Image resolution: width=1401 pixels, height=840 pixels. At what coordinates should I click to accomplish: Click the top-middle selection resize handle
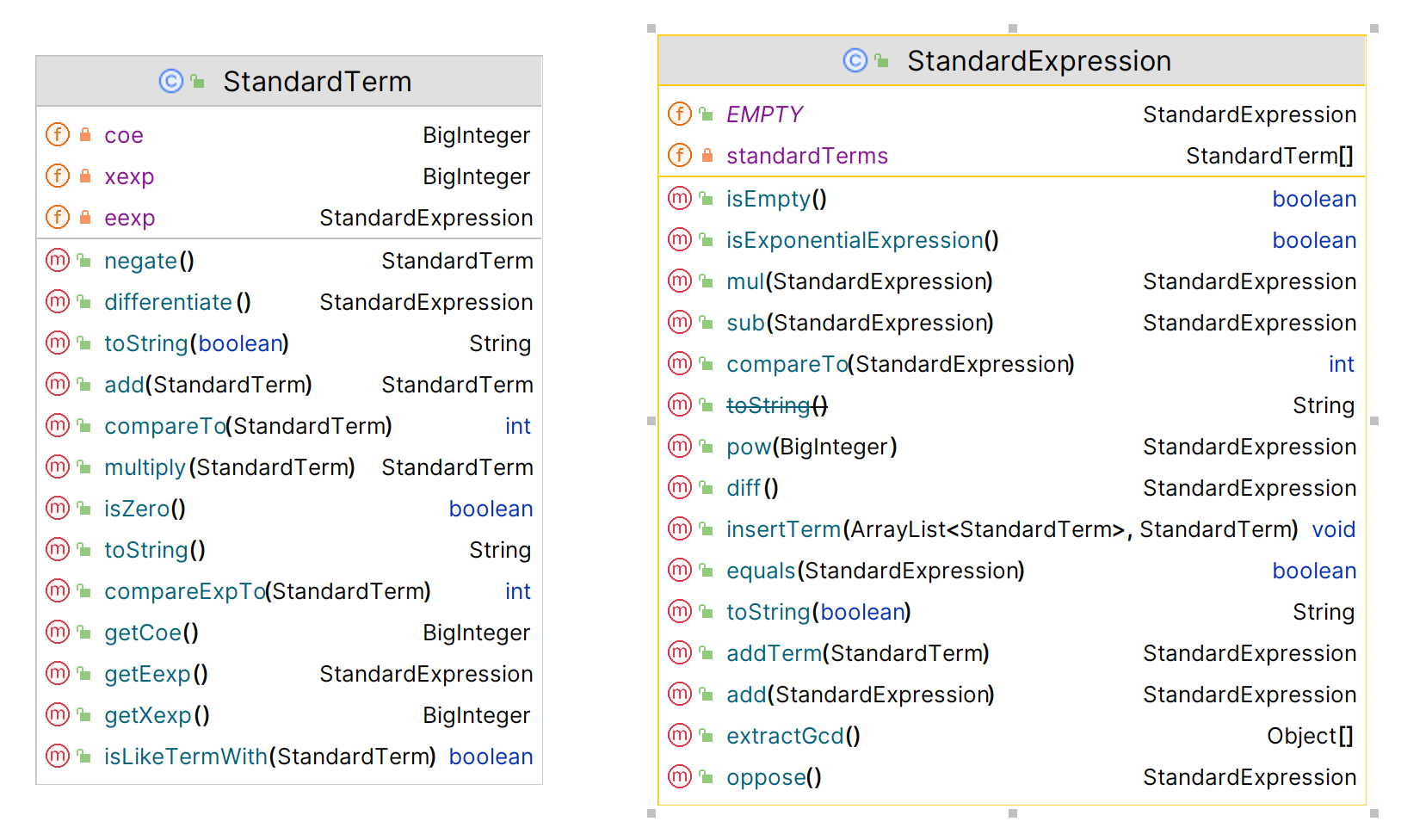click(x=1013, y=28)
